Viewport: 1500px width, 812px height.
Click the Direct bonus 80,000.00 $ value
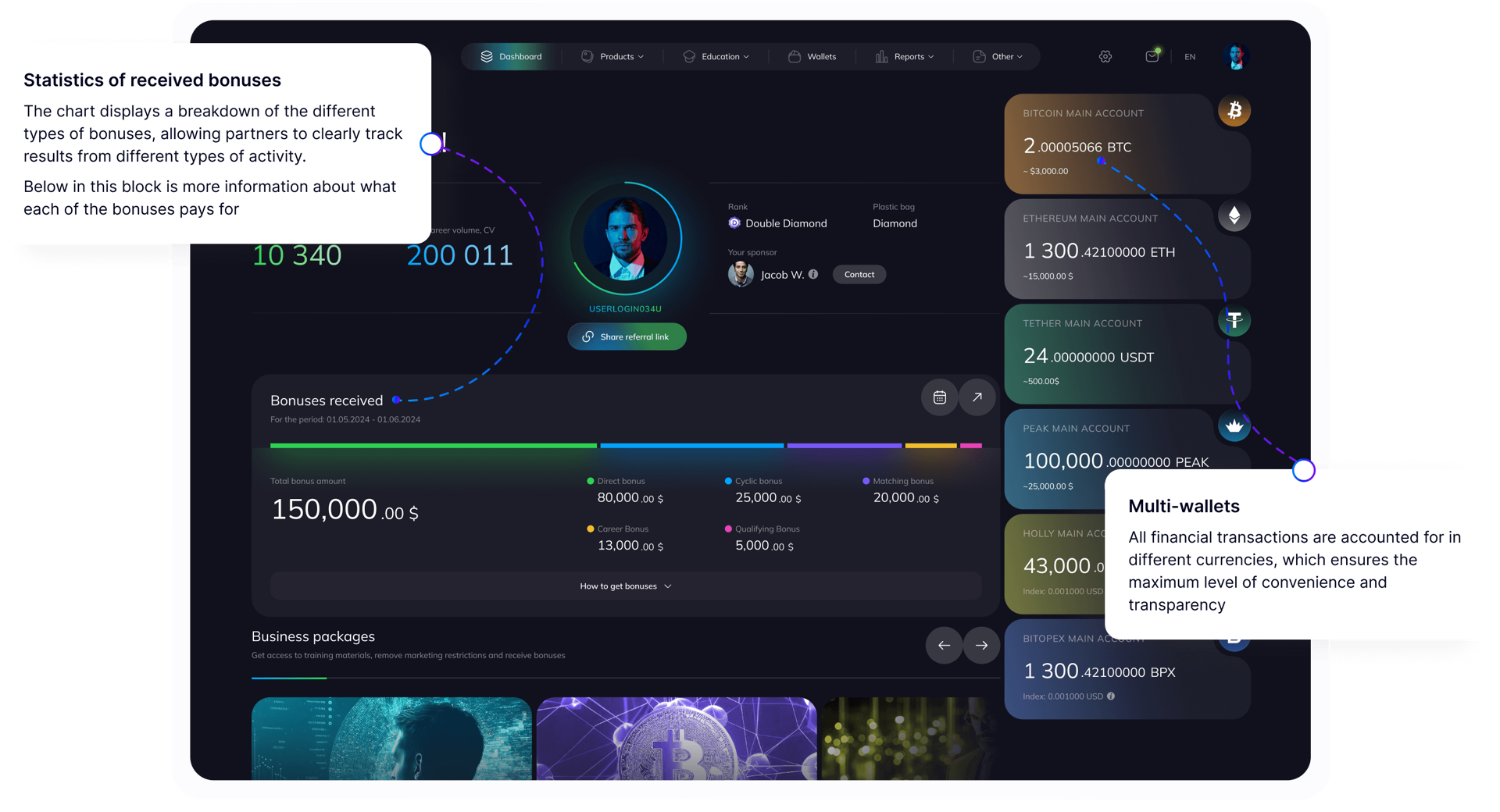coord(630,498)
